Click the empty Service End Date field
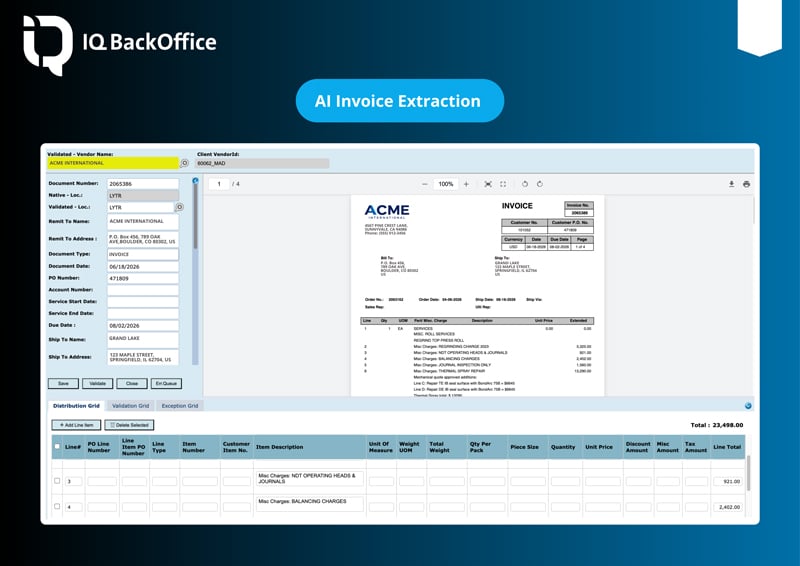This screenshot has height=566, width=800. pos(143,313)
